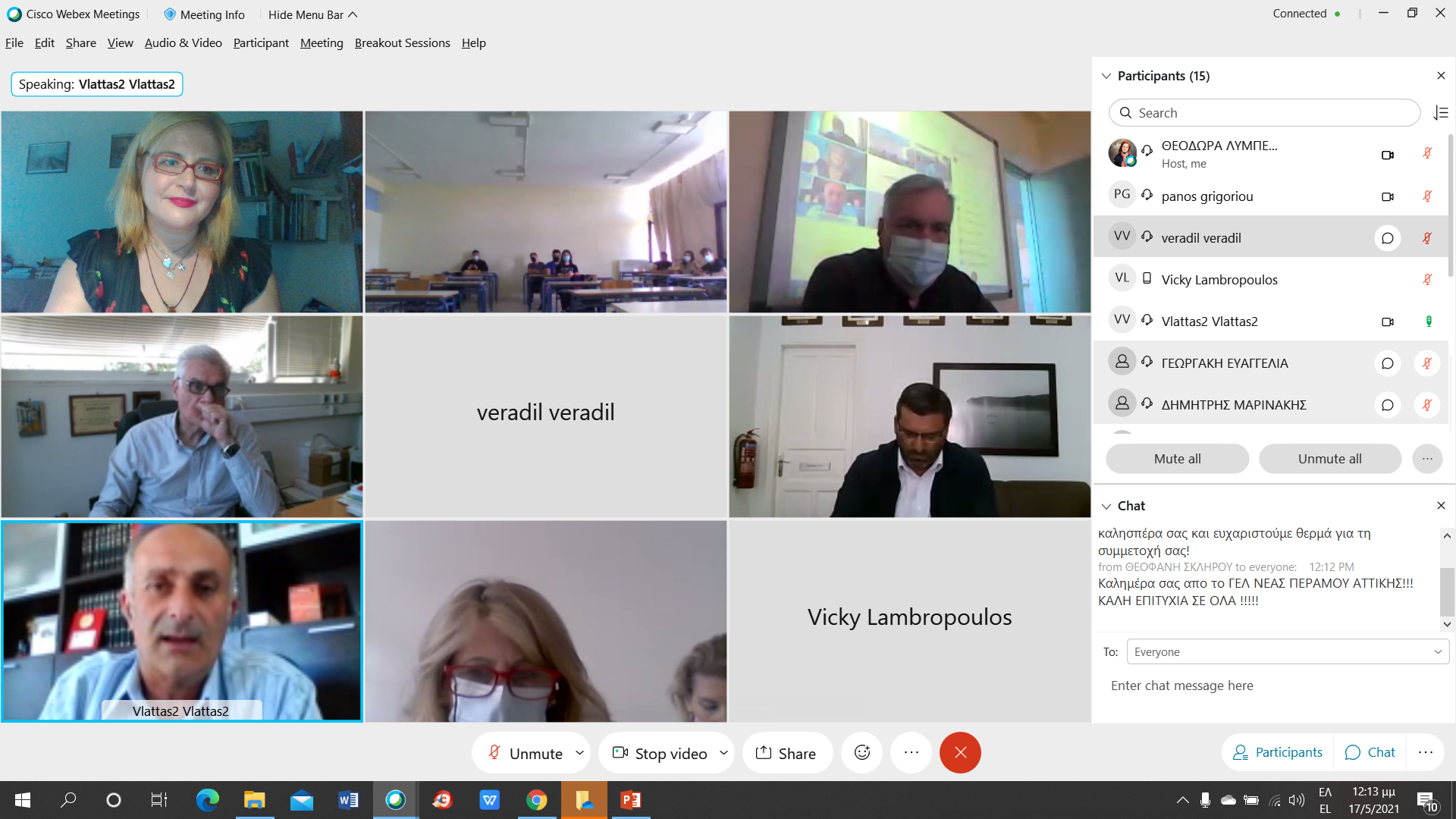
Task: Click the red leave meeting button
Action: tap(960, 753)
